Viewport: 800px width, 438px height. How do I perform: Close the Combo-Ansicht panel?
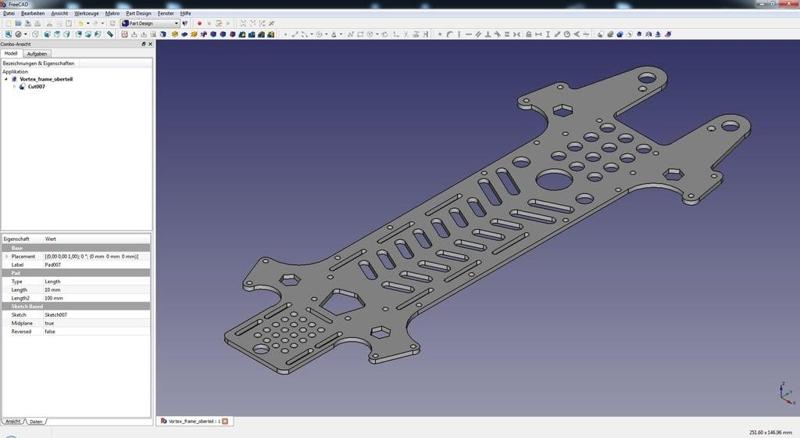[x=150, y=44]
